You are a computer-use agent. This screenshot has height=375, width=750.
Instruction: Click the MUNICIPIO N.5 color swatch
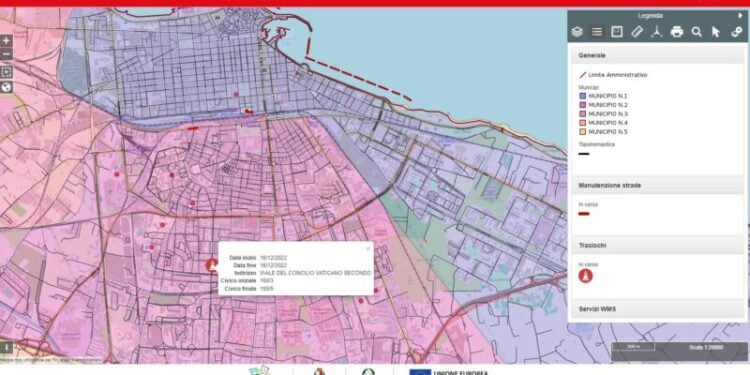[582, 132]
